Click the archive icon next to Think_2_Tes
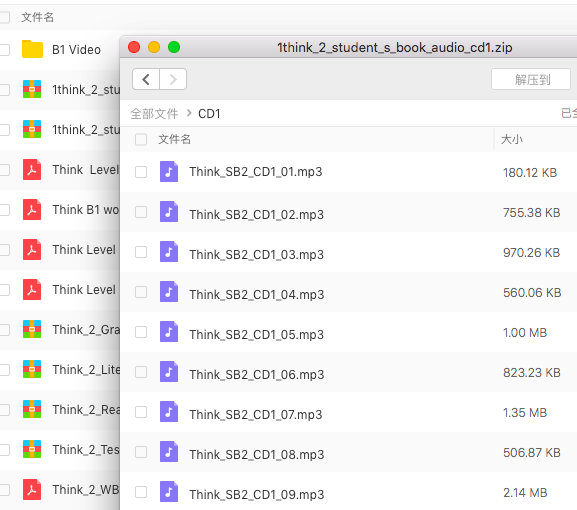 coord(32,450)
